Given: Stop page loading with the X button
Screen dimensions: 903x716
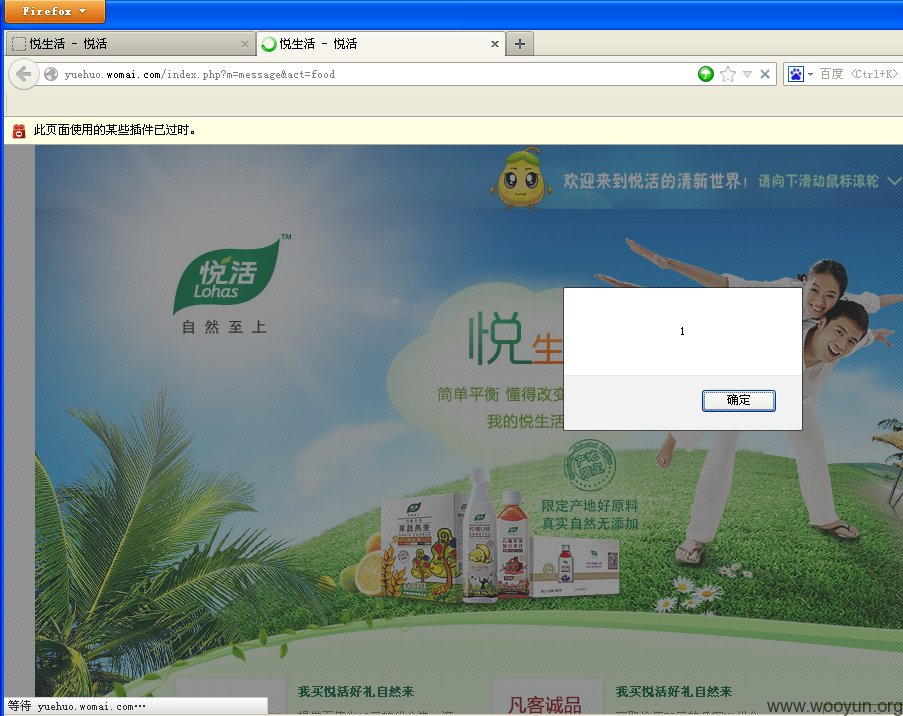Looking at the screenshot, I should pyautogui.click(x=765, y=74).
